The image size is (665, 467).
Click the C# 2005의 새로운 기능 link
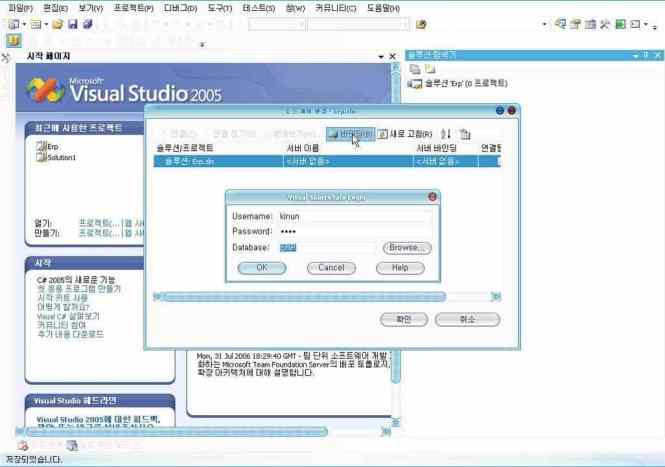click(76, 280)
